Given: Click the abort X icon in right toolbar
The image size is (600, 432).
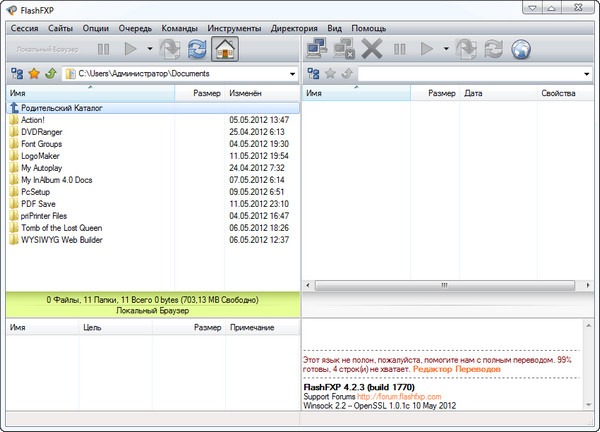Looking at the screenshot, I should [372, 48].
